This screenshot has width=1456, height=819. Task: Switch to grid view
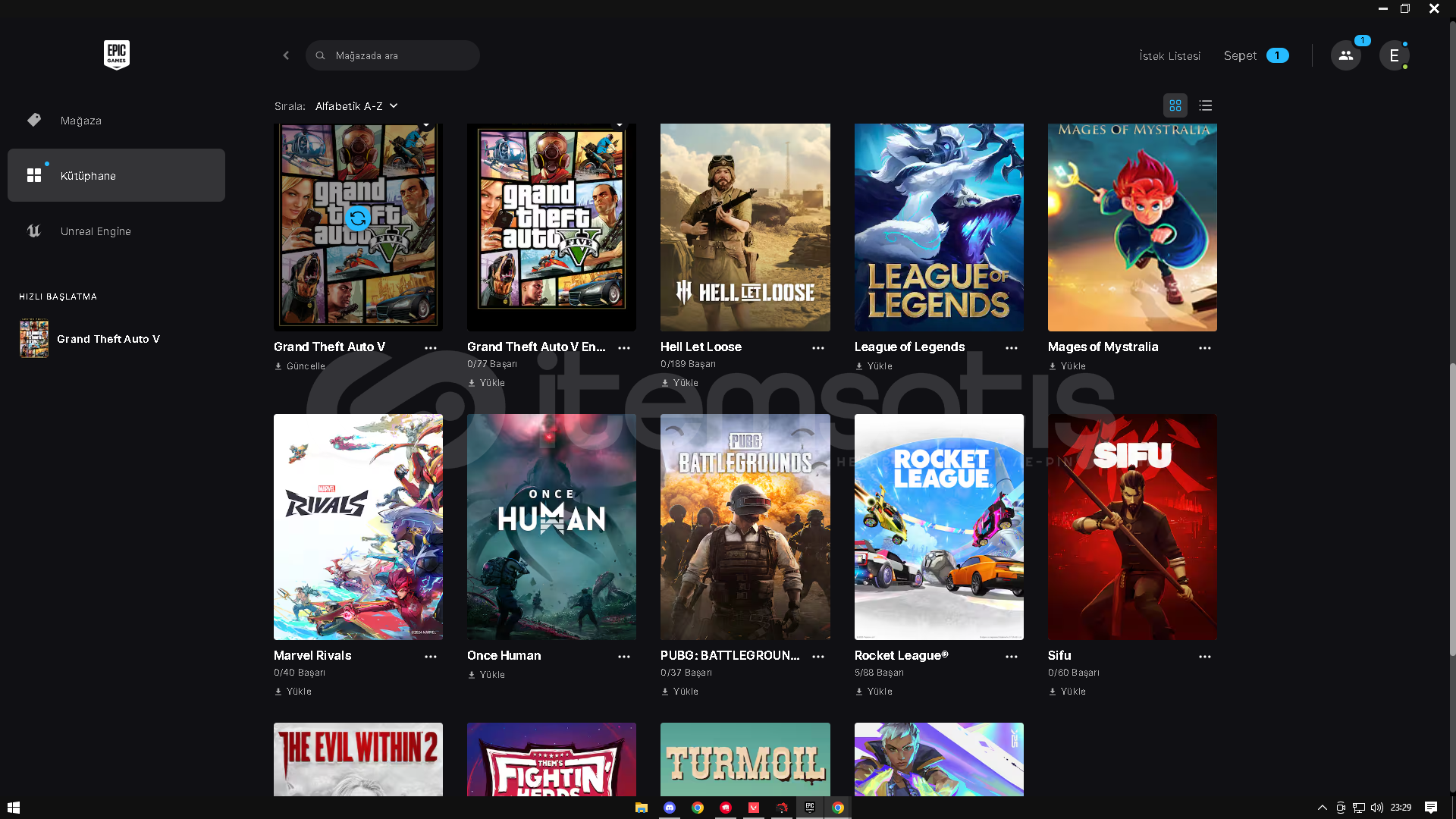(1175, 105)
